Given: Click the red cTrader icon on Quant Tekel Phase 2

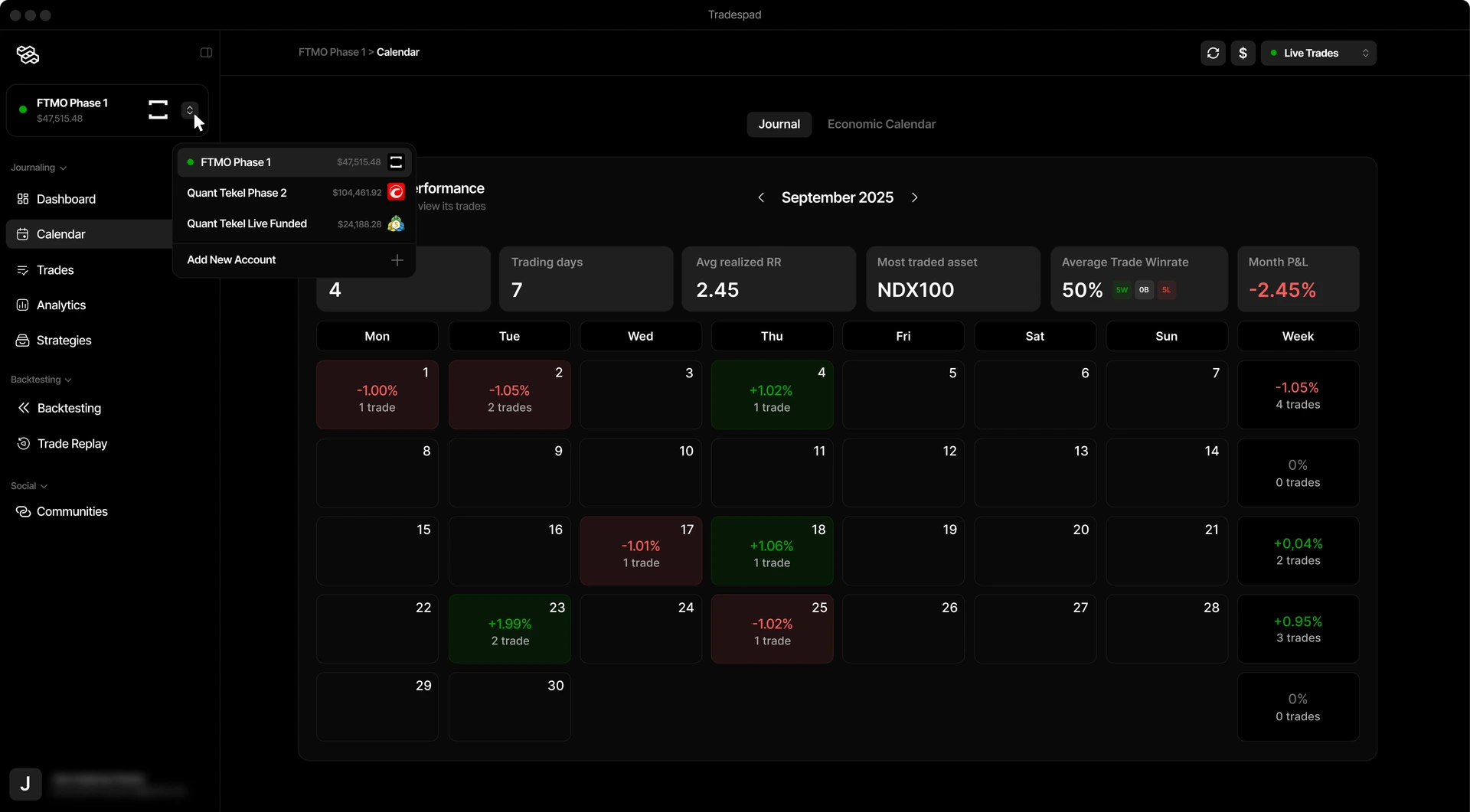Looking at the screenshot, I should click(396, 192).
